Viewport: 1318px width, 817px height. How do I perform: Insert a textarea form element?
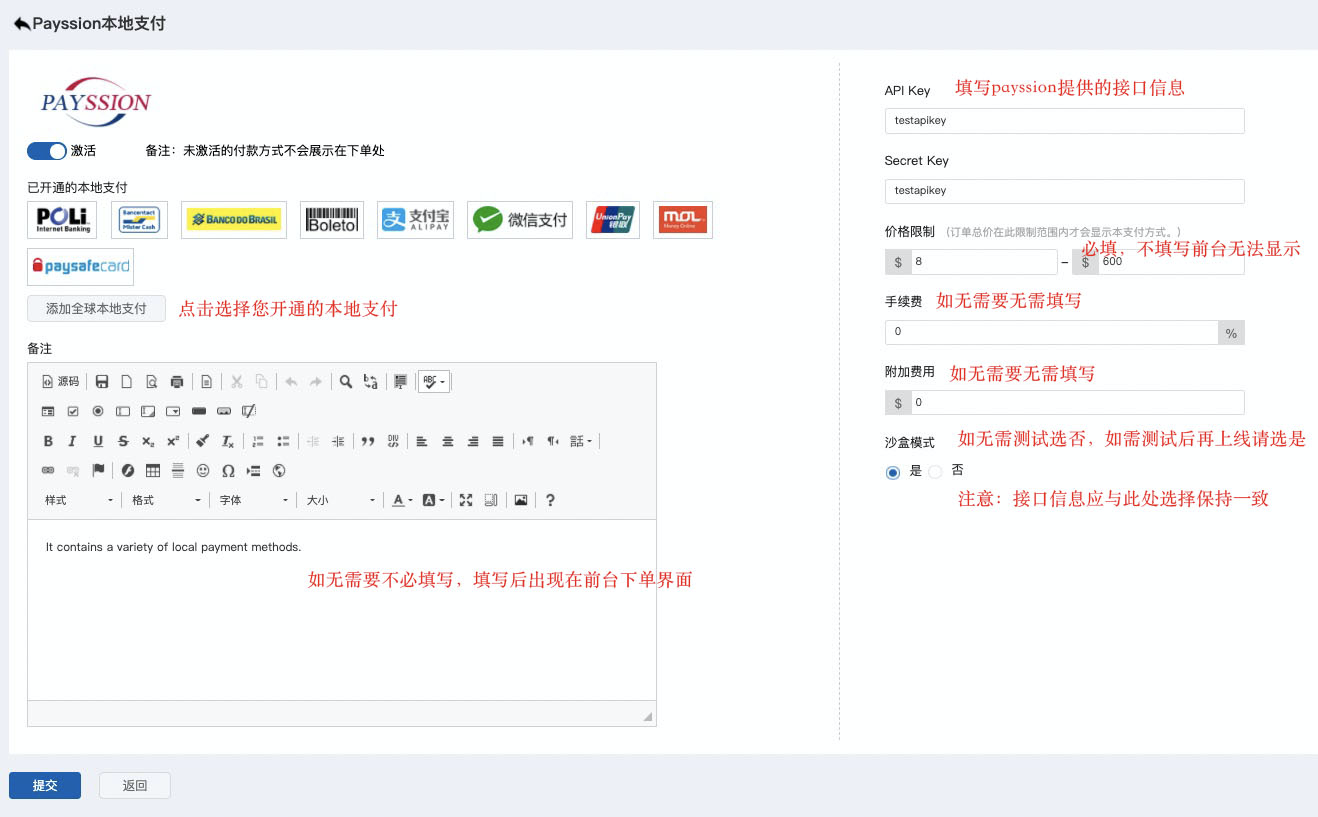pyautogui.click(x=148, y=411)
